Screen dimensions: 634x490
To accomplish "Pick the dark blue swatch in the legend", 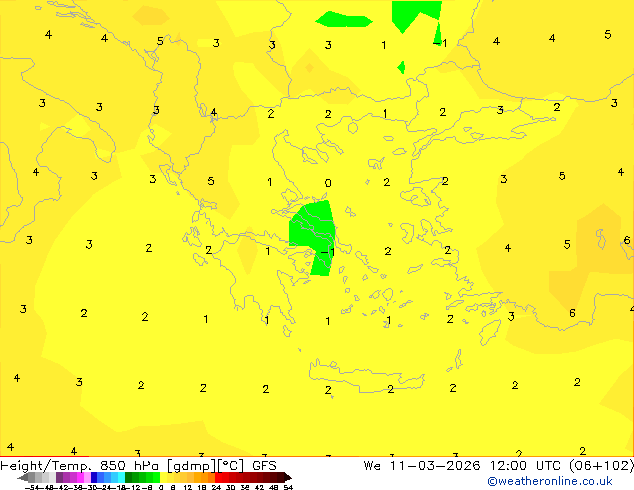I will pyautogui.click(x=94, y=477).
